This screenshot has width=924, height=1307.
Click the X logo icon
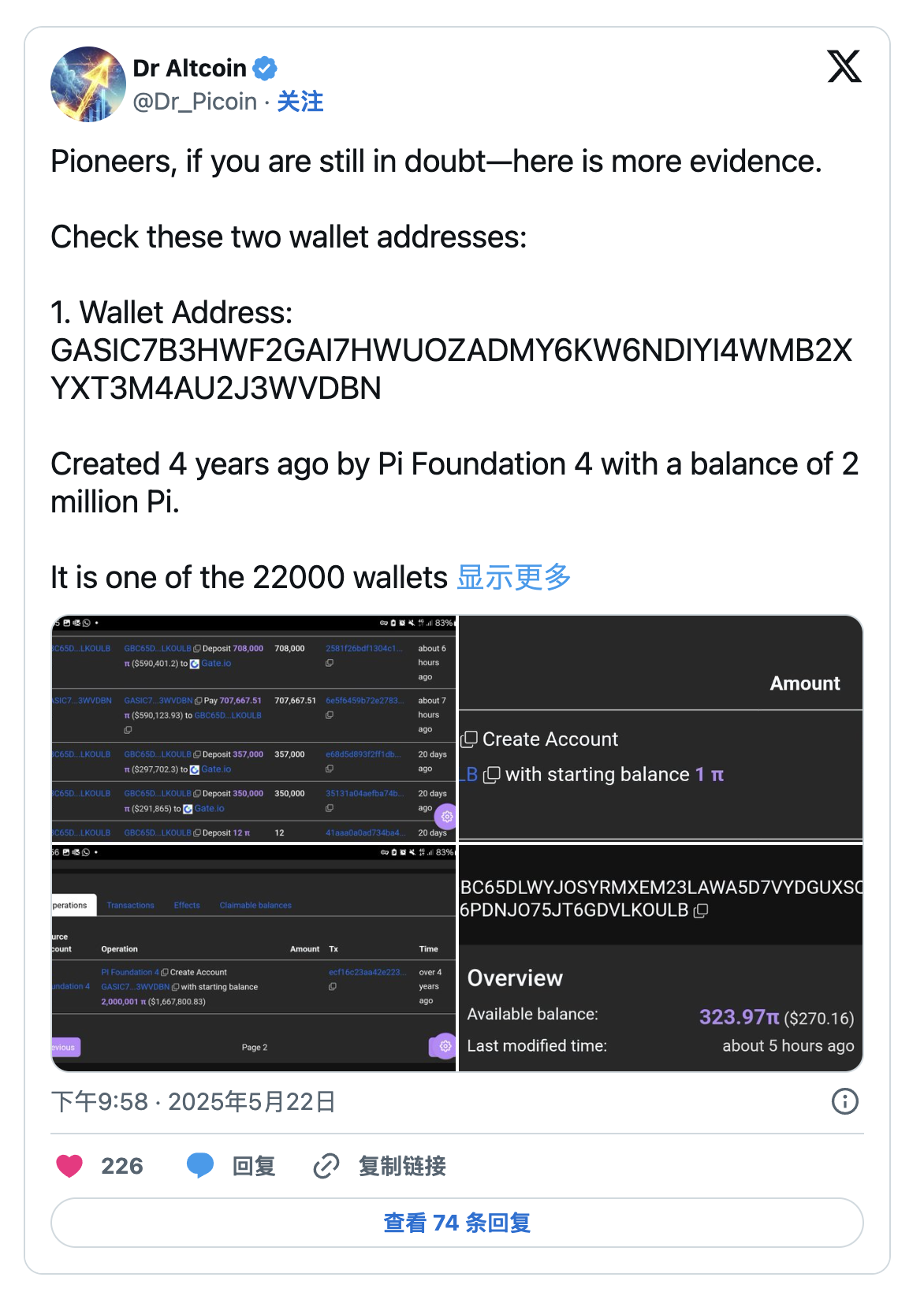tap(844, 66)
